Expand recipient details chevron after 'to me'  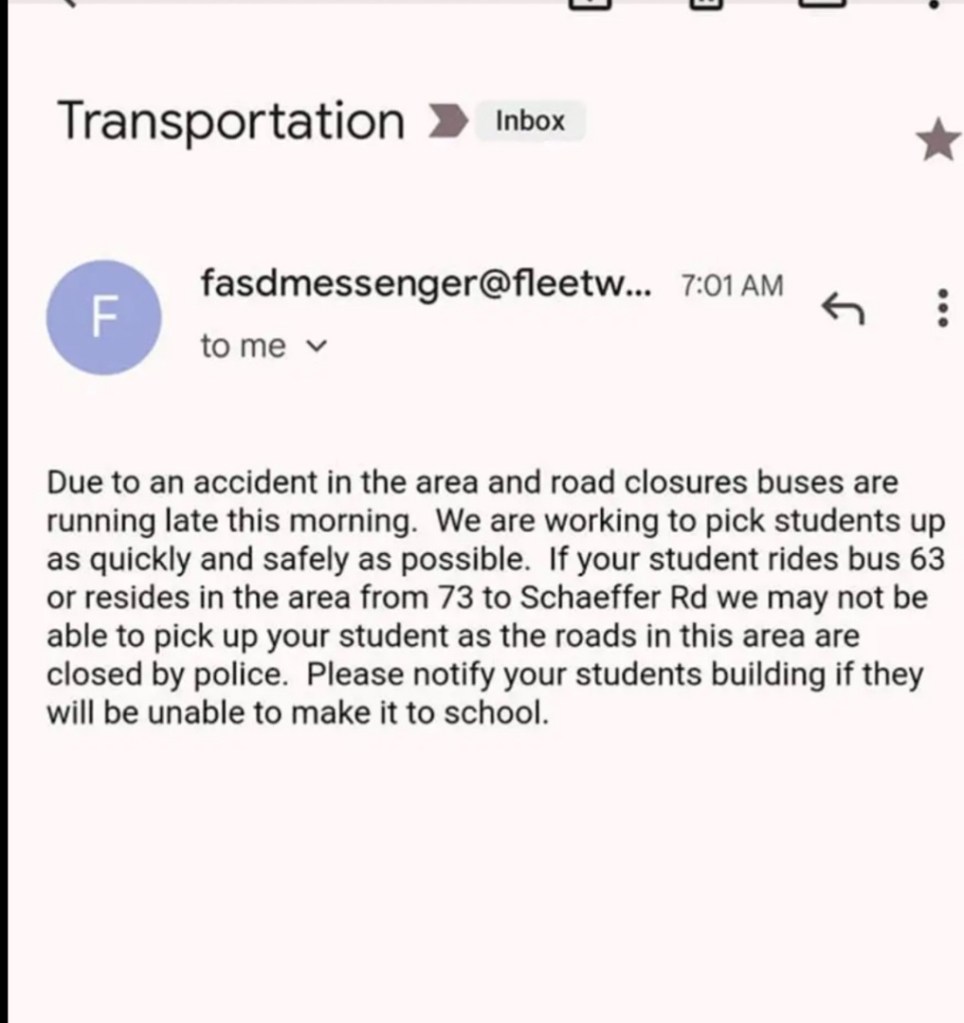point(316,347)
